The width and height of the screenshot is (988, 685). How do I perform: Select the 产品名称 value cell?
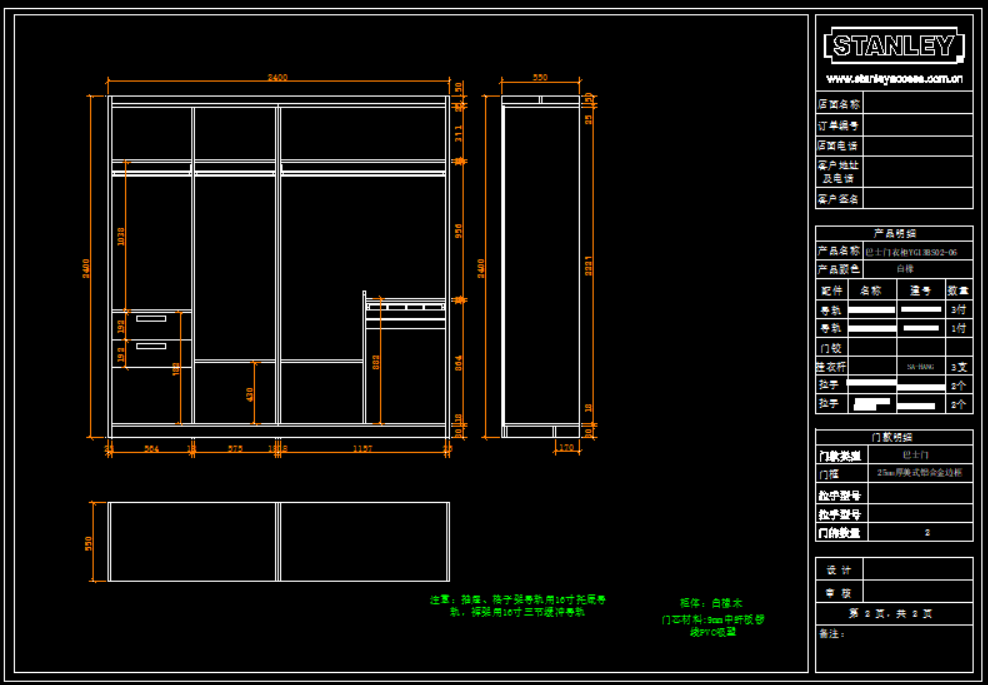(x=917, y=252)
